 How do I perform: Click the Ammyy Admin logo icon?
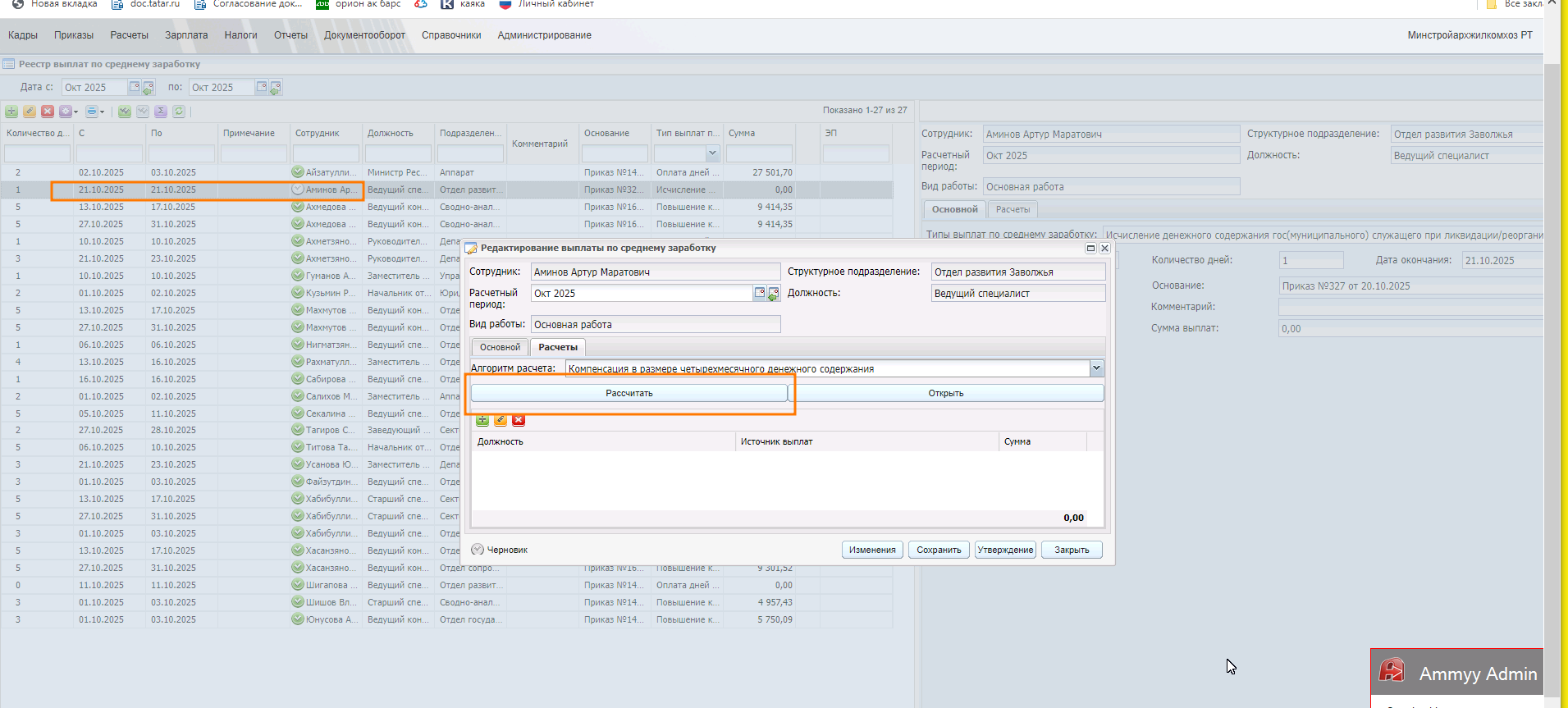[1392, 672]
